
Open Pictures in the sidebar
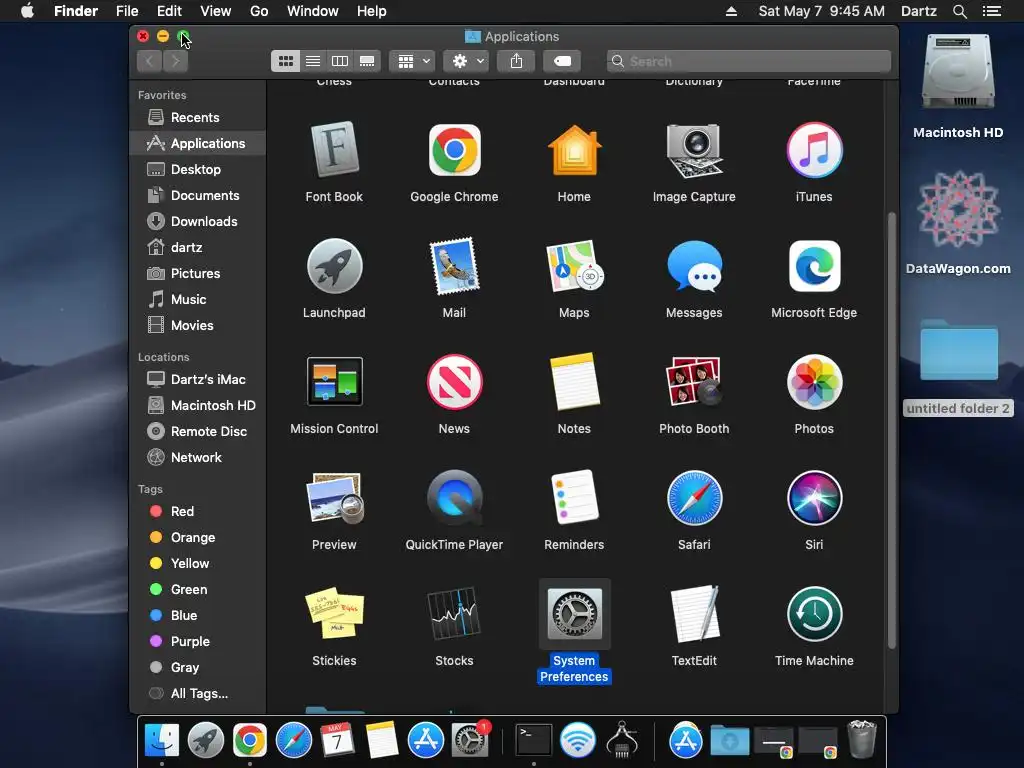click(x=197, y=273)
